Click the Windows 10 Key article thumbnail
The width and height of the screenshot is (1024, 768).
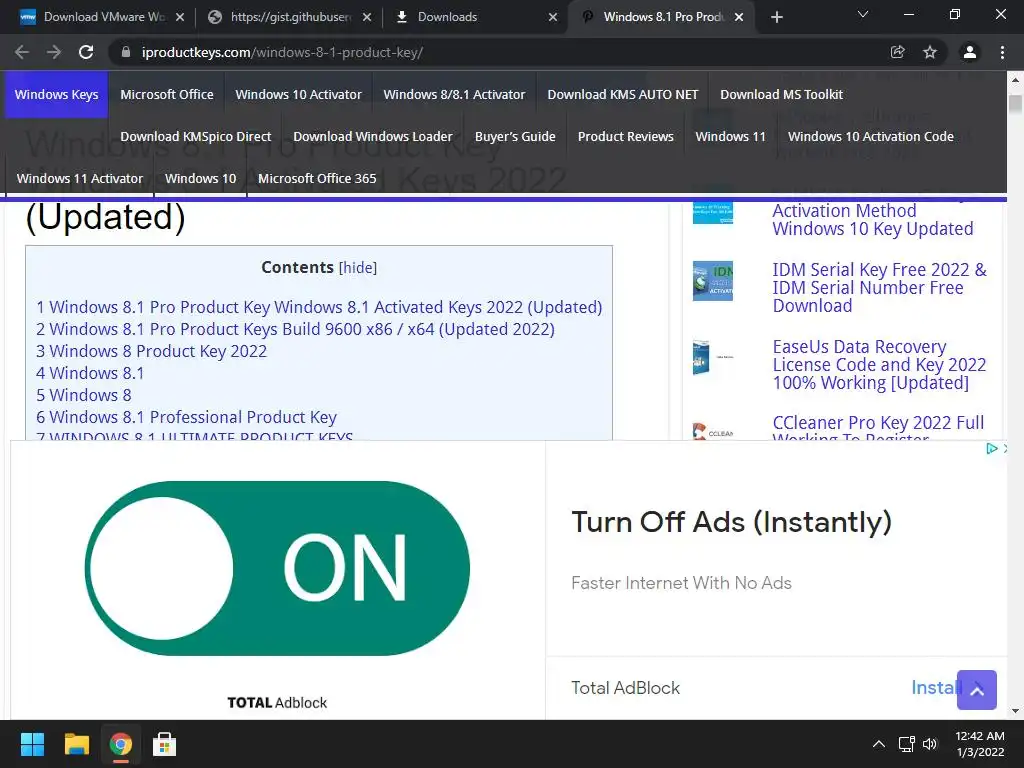pyautogui.click(x=712, y=213)
